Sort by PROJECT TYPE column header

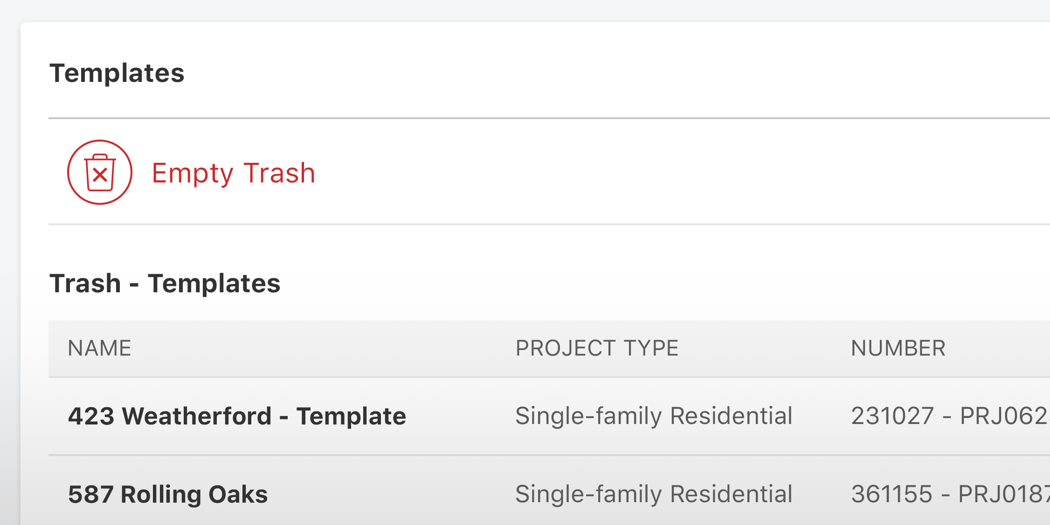pyautogui.click(x=596, y=348)
